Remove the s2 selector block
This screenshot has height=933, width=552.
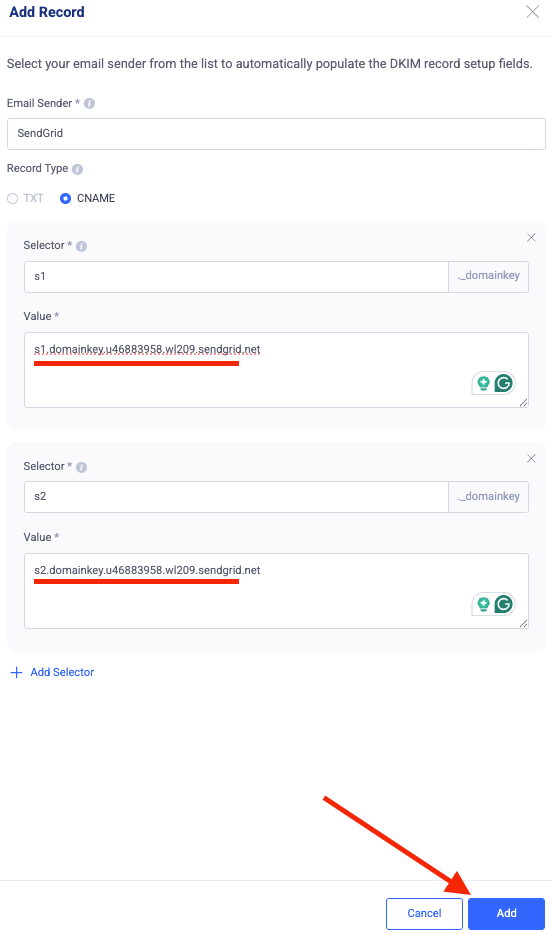pyautogui.click(x=531, y=458)
